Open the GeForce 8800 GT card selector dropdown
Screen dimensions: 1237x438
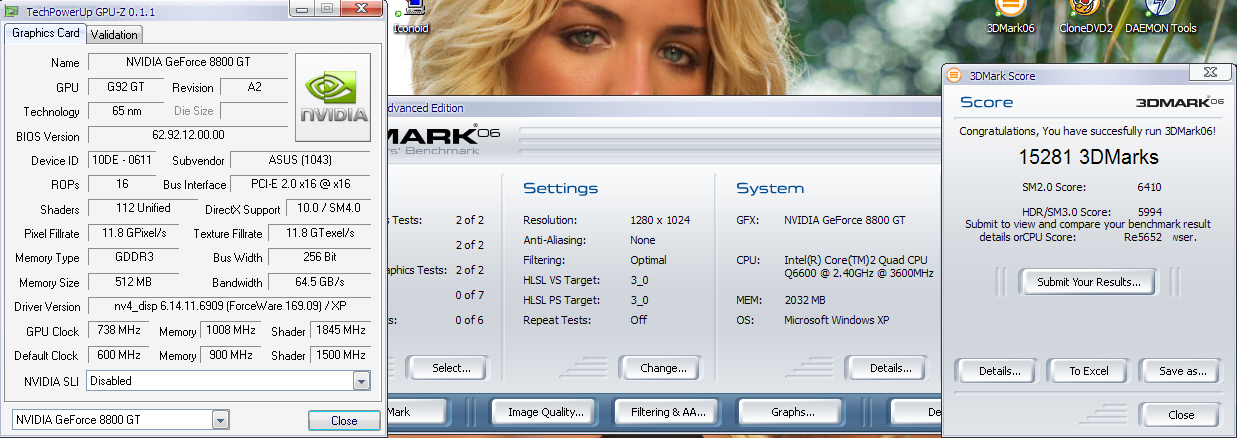pos(220,421)
